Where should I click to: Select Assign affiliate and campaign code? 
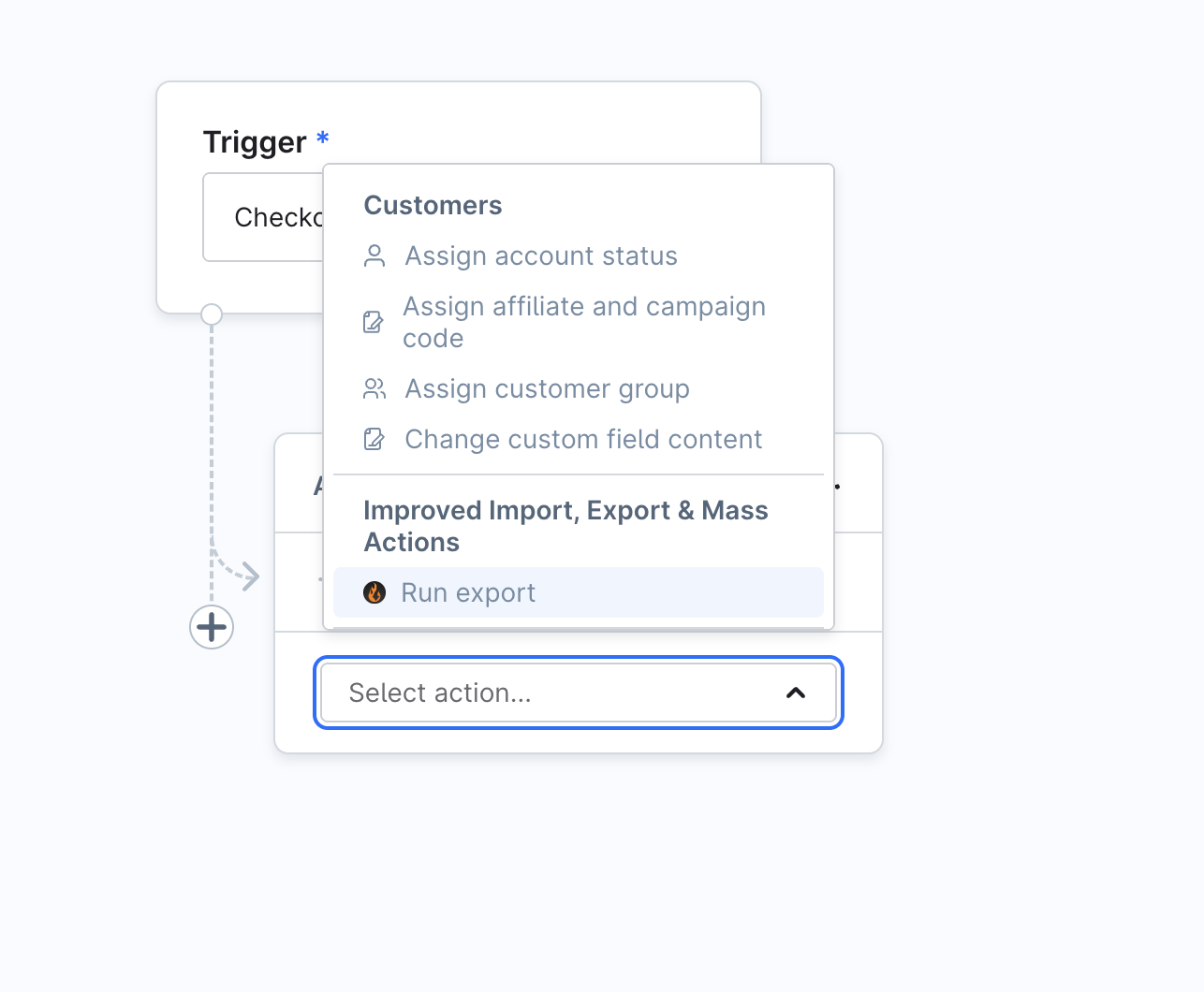(584, 322)
